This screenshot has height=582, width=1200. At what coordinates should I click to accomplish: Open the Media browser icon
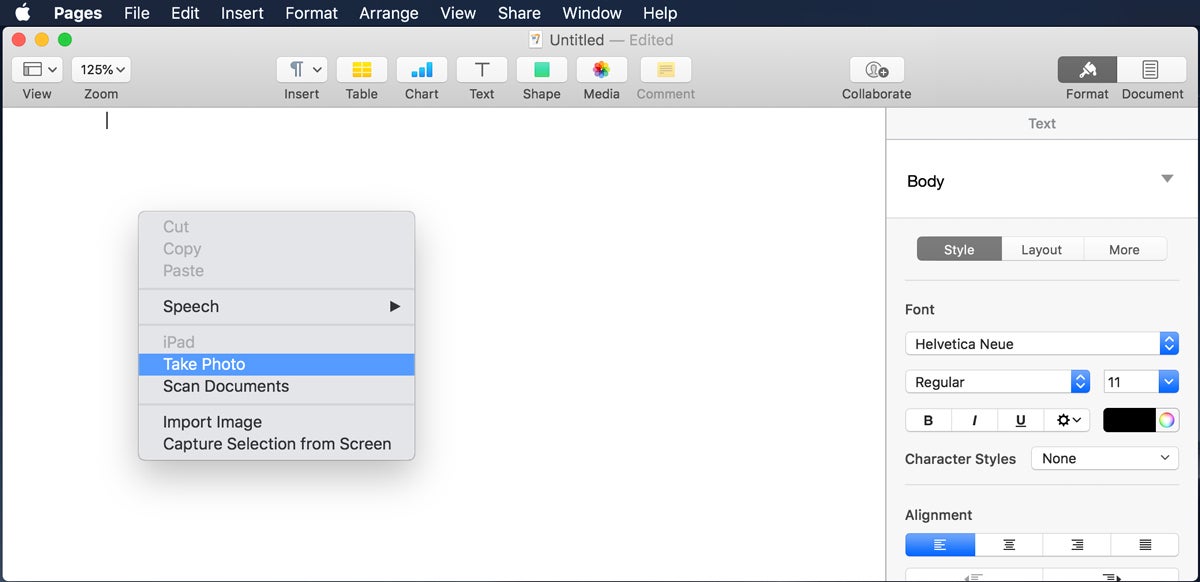click(x=602, y=69)
